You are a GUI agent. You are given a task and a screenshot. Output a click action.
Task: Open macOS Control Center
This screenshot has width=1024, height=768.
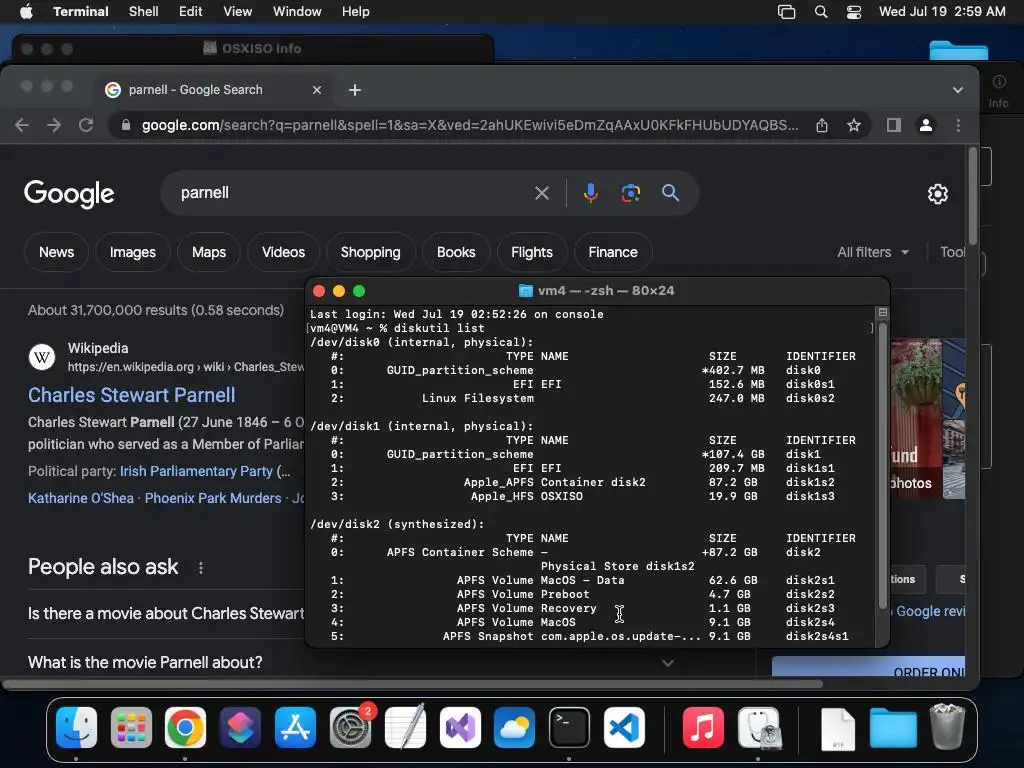(x=854, y=12)
